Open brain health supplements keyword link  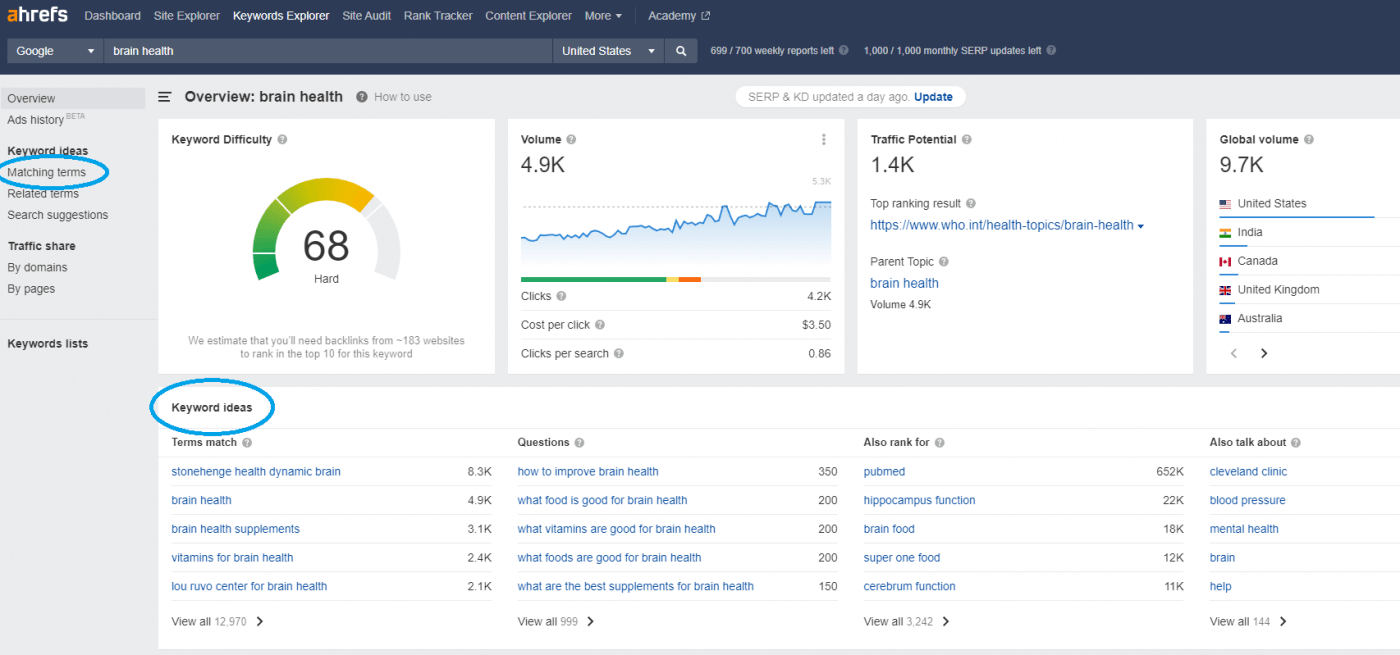[x=235, y=530]
